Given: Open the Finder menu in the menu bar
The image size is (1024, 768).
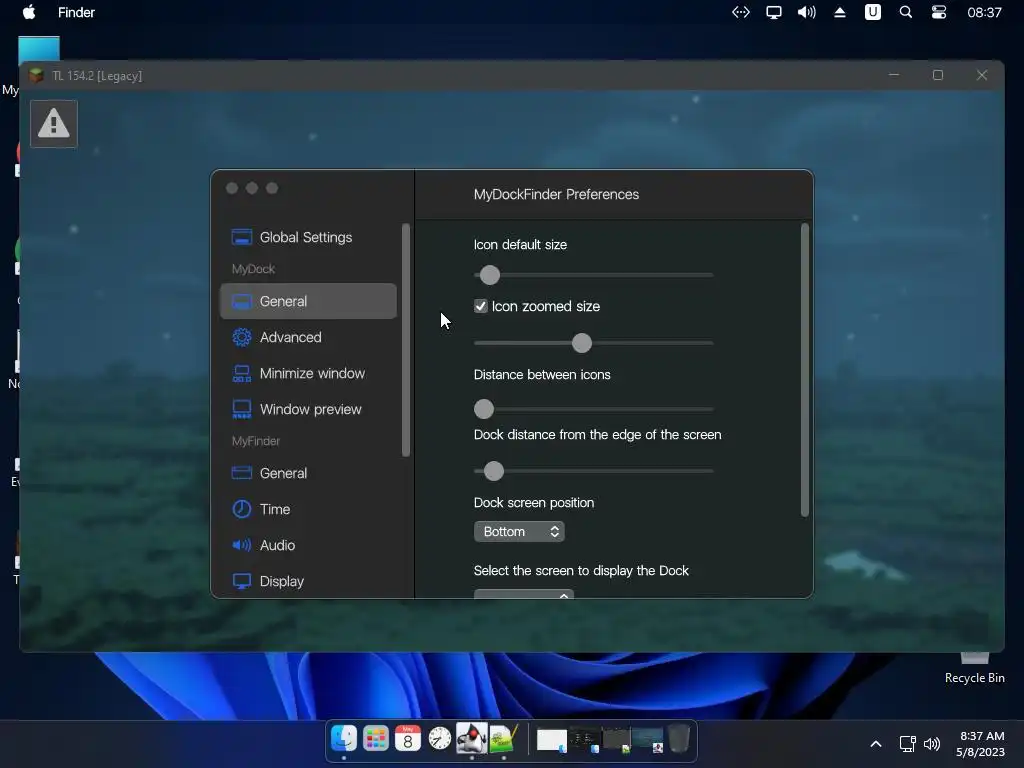Looking at the screenshot, I should [x=76, y=12].
